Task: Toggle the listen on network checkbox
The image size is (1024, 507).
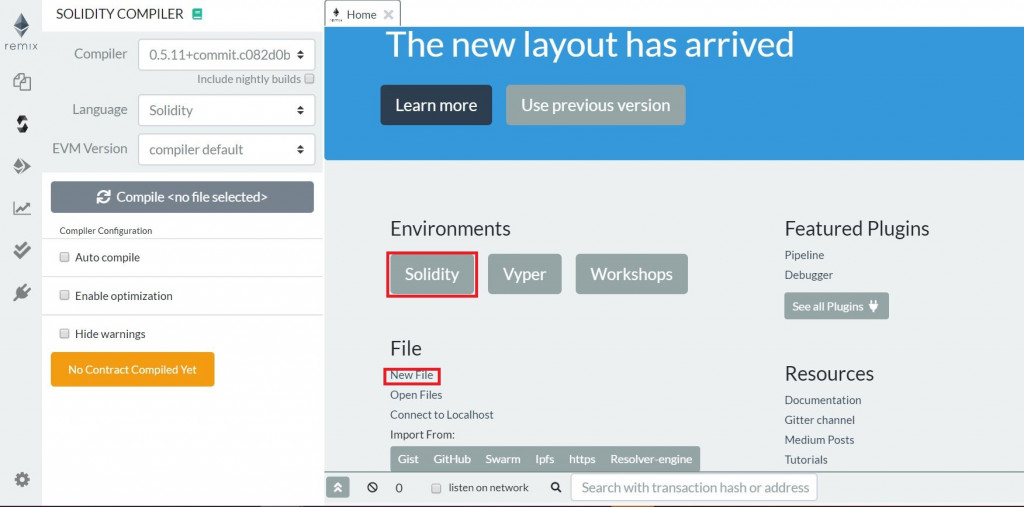Action: click(x=437, y=488)
